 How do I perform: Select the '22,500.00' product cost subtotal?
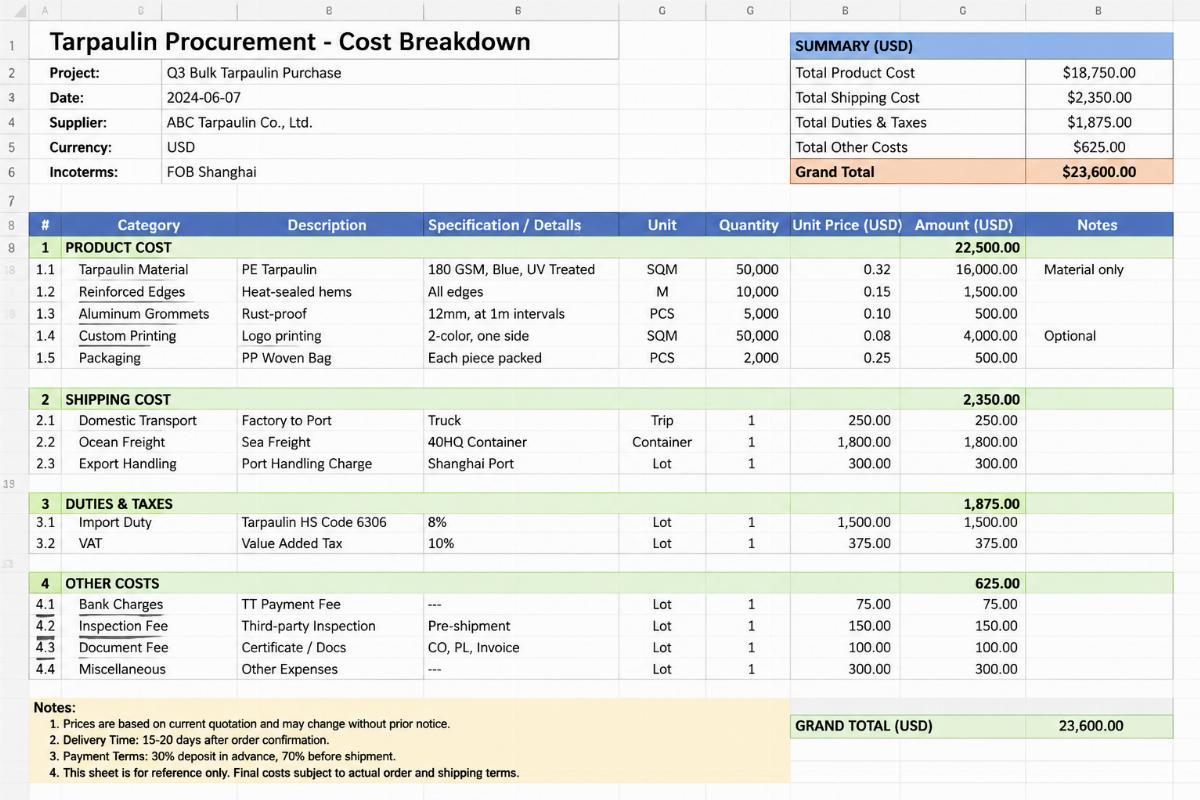(x=987, y=247)
